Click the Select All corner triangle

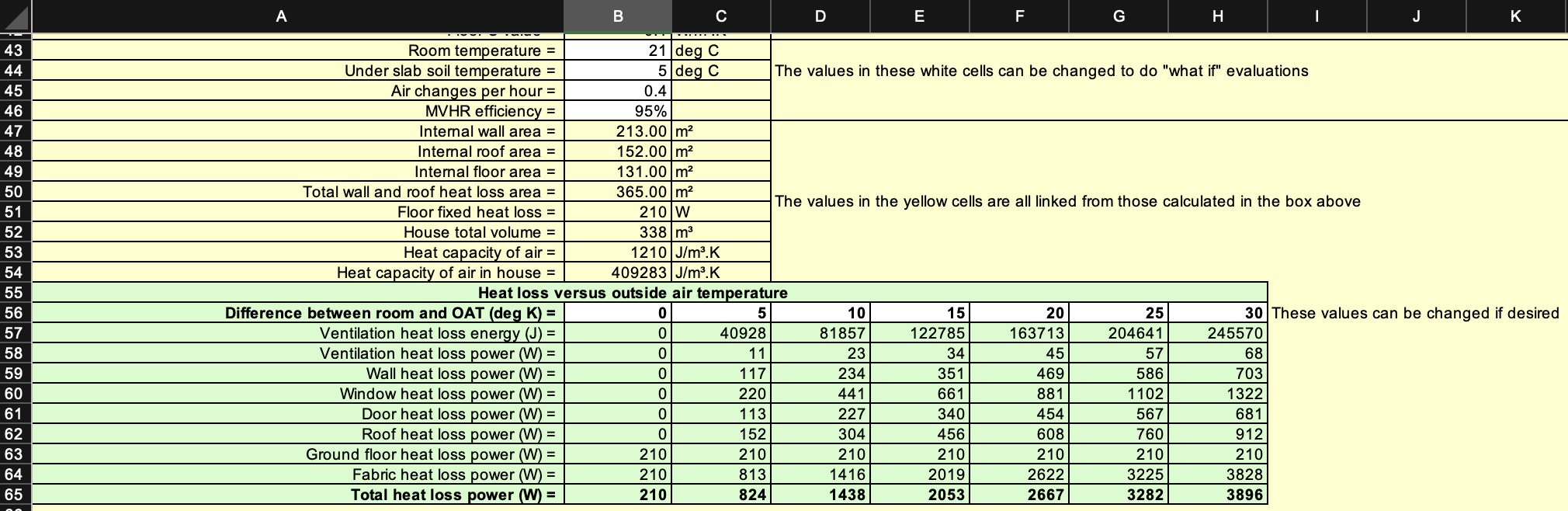(16, 16)
